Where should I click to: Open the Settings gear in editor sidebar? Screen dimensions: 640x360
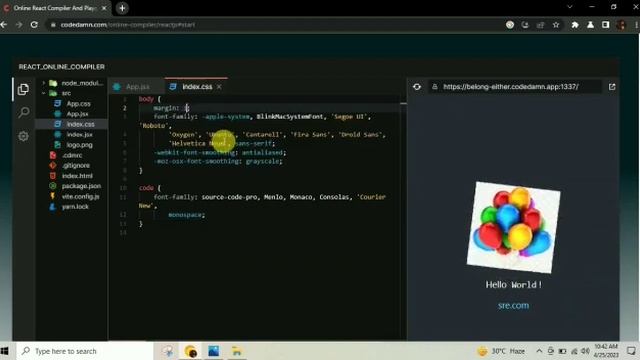point(23,136)
